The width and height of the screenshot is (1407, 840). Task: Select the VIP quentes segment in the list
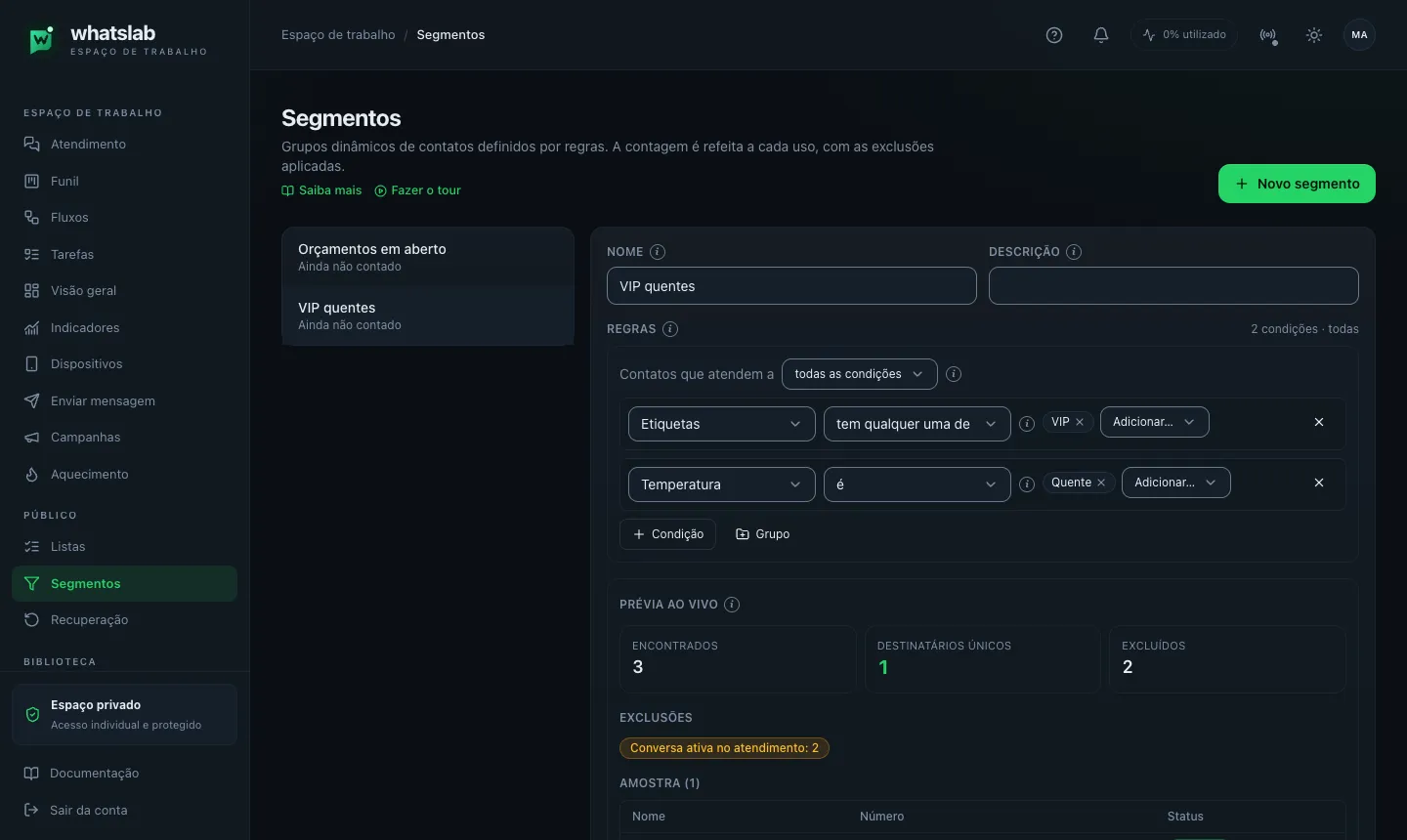click(428, 315)
